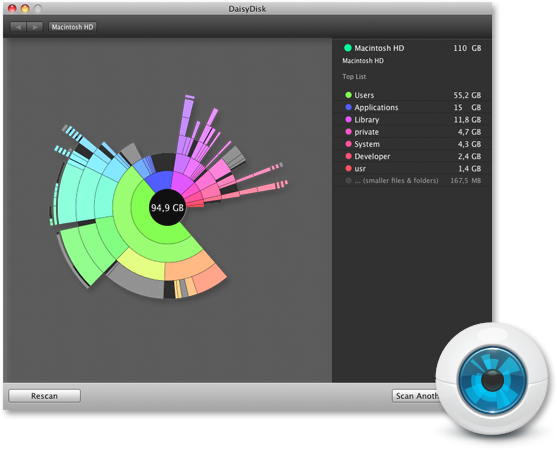The image size is (557, 450).
Task: Click the teal dot beside Macintosh HD header
Action: 348,48
